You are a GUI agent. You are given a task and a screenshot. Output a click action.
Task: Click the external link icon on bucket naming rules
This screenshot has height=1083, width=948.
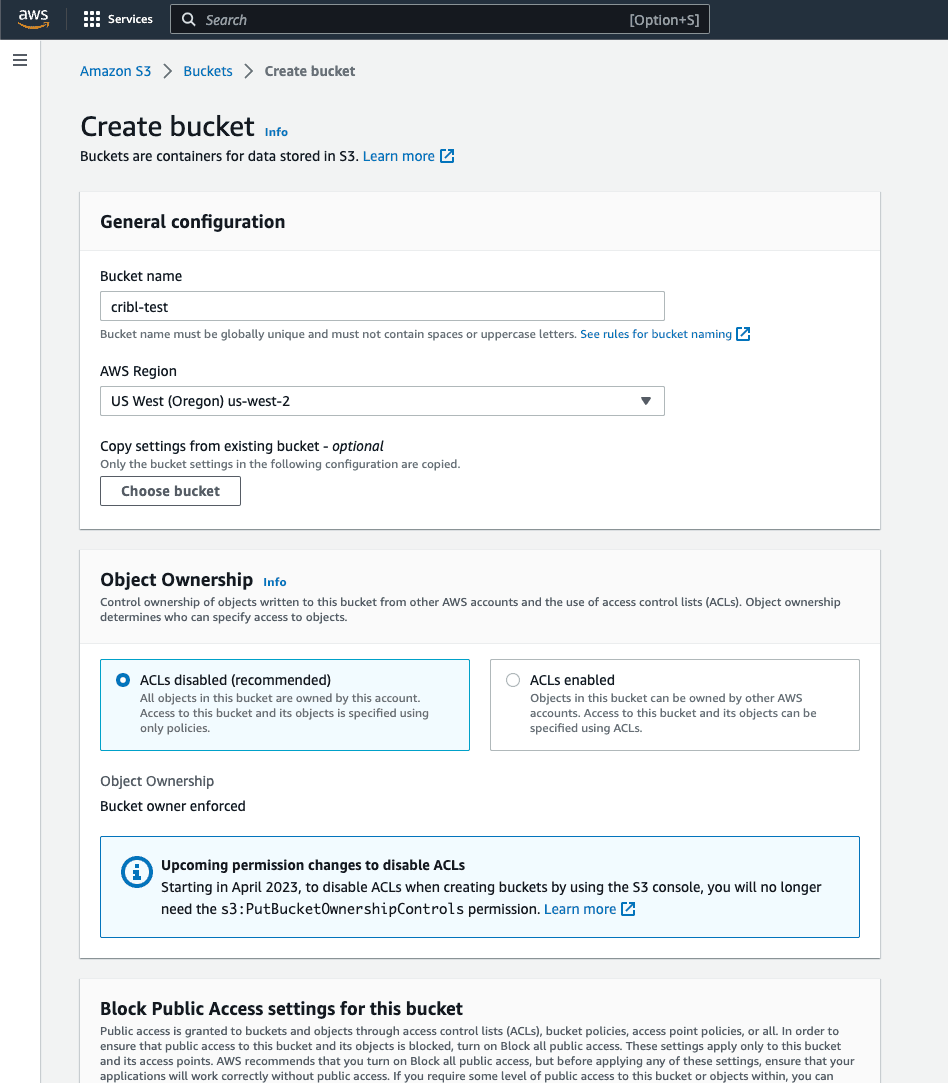point(743,334)
